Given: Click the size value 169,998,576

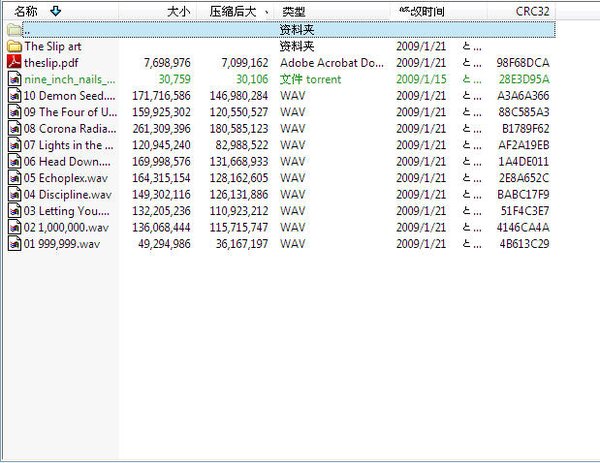Looking at the screenshot, I should coord(161,161).
